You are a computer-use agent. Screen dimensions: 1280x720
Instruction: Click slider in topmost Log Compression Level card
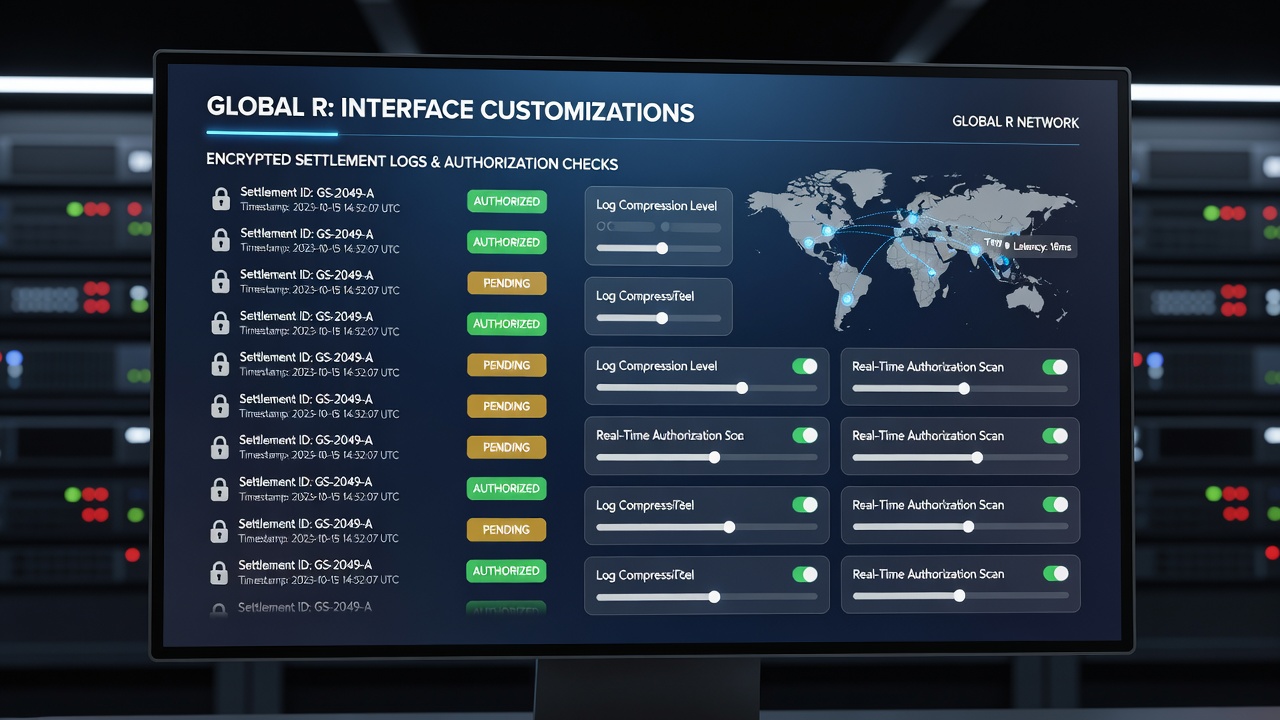click(x=658, y=248)
